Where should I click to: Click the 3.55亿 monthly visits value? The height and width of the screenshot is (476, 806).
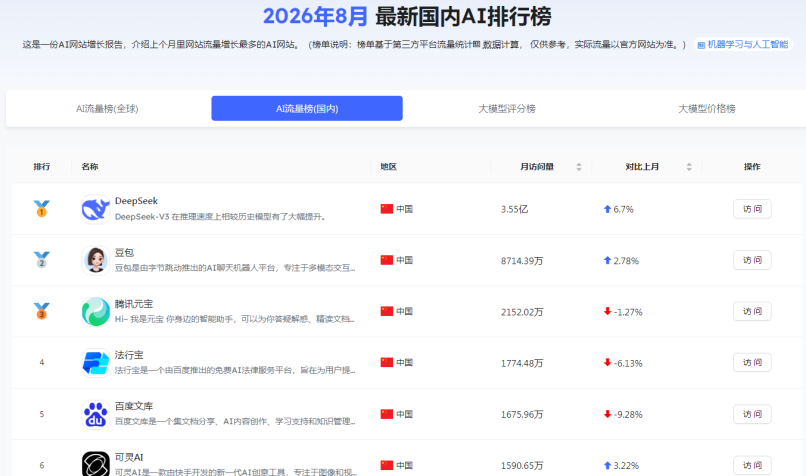point(515,209)
